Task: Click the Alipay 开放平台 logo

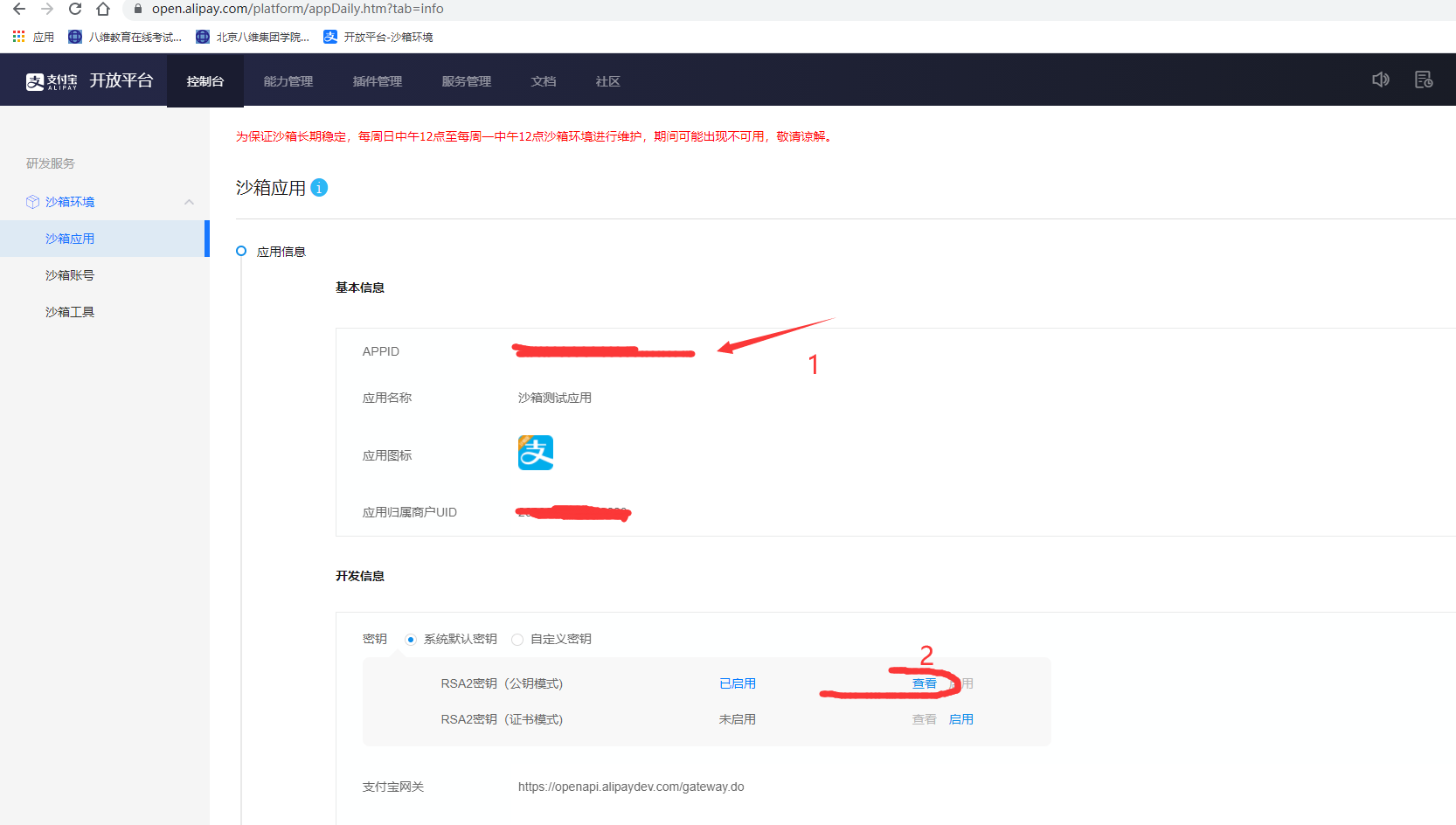Action: coord(89,80)
